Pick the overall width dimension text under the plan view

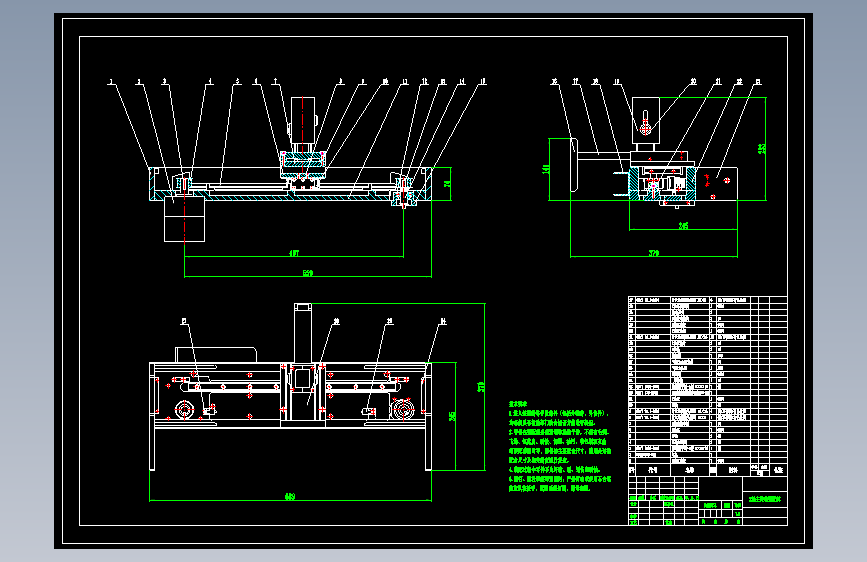click(290, 497)
